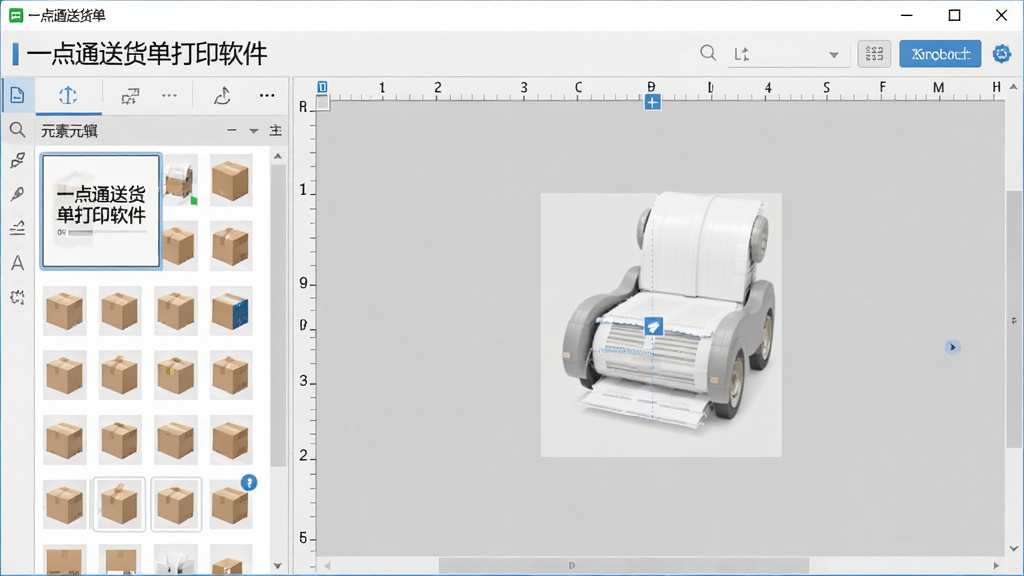
Task: Click the app icon in title bar
Action: pos(16,15)
